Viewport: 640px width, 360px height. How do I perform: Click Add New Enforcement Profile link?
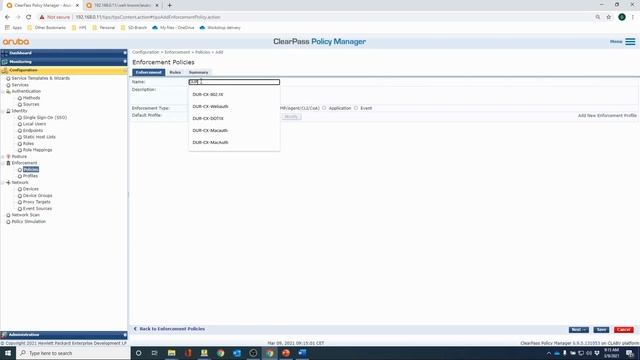point(607,116)
